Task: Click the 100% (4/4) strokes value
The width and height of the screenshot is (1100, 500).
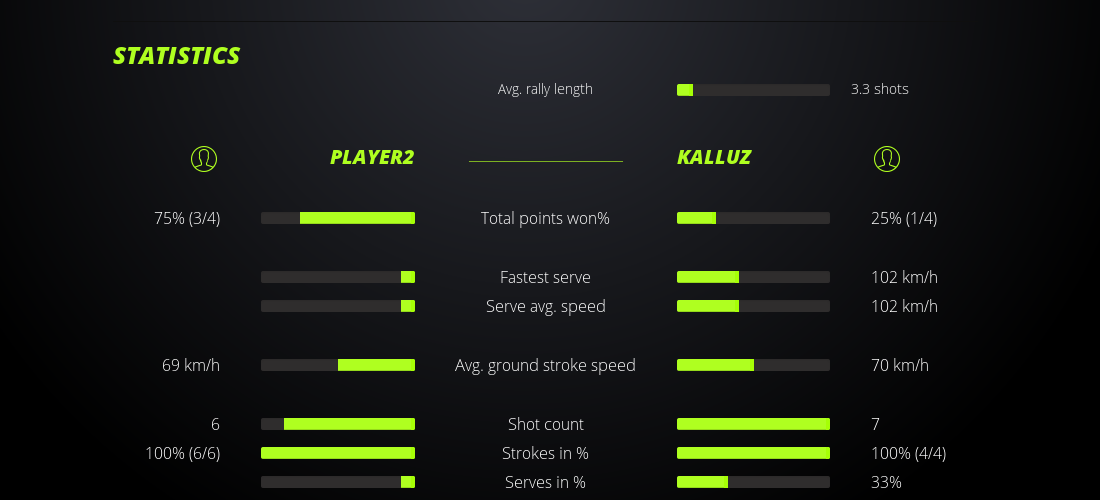Action: [x=908, y=453]
